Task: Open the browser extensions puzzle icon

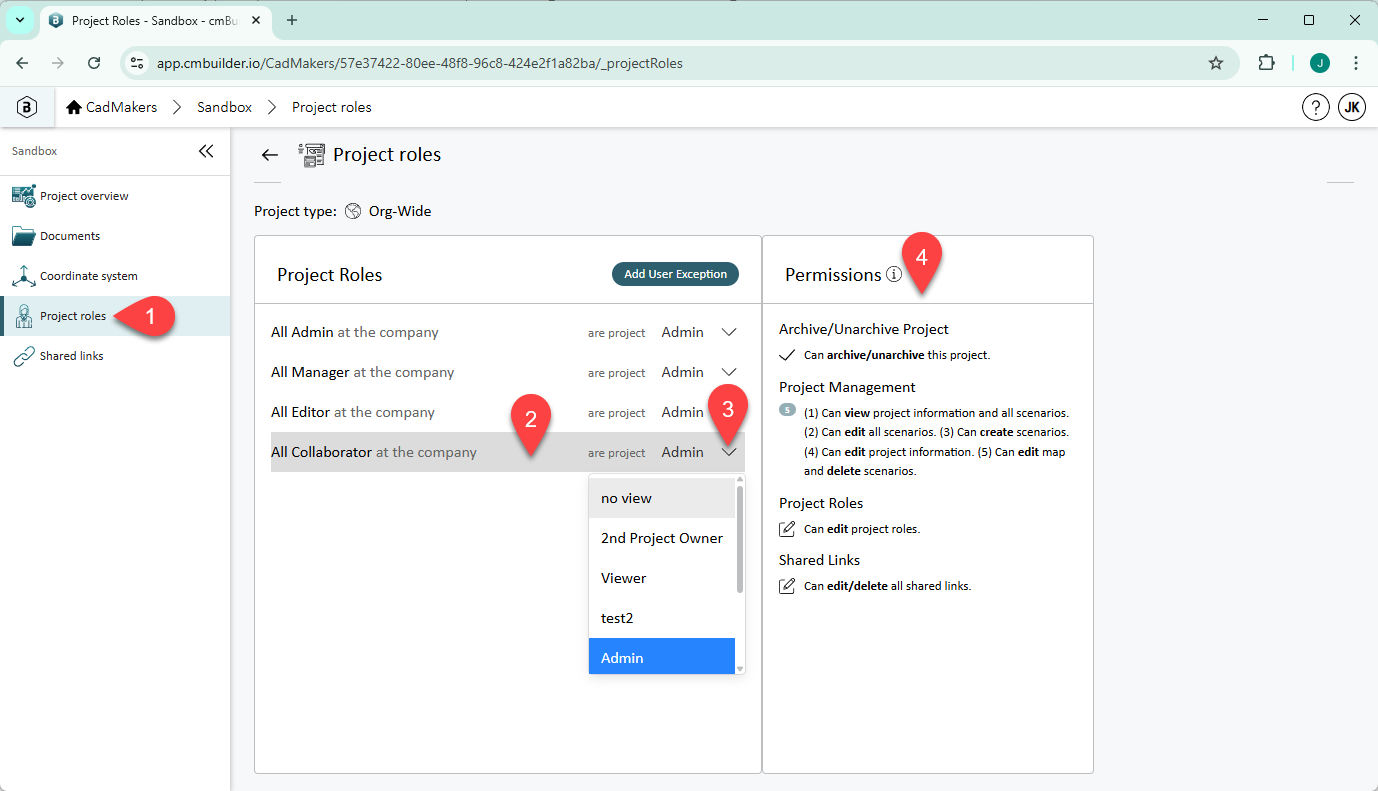Action: [x=1266, y=63]
